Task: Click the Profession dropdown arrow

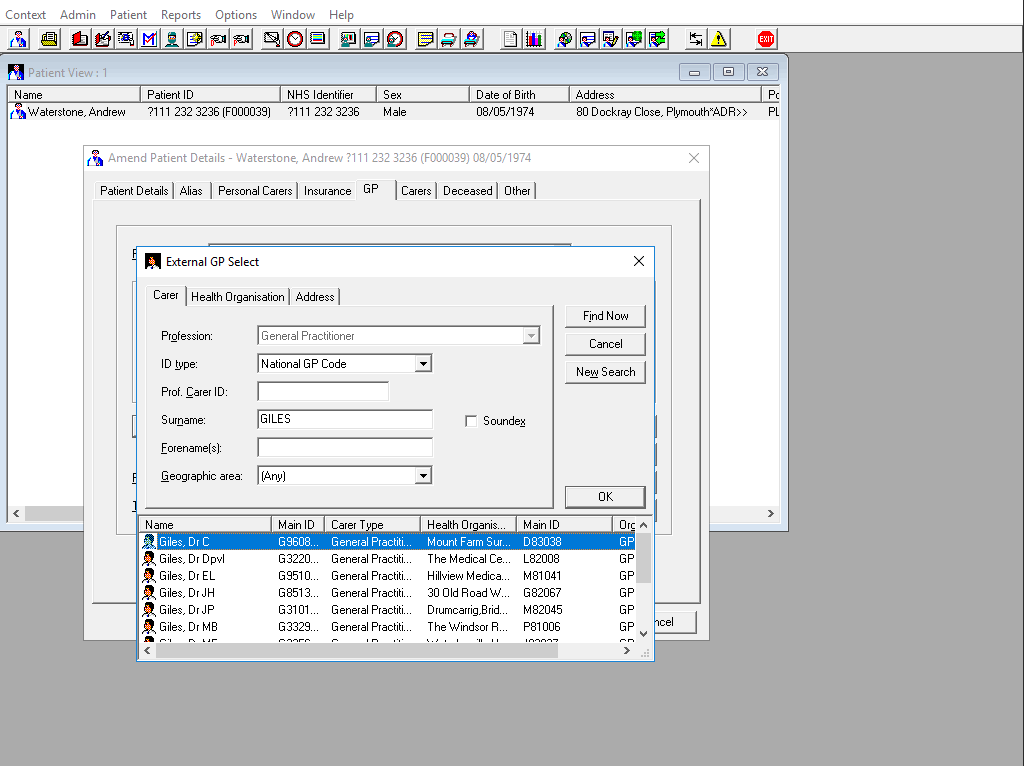Action: pyautogui.click(x=531, y=336)
